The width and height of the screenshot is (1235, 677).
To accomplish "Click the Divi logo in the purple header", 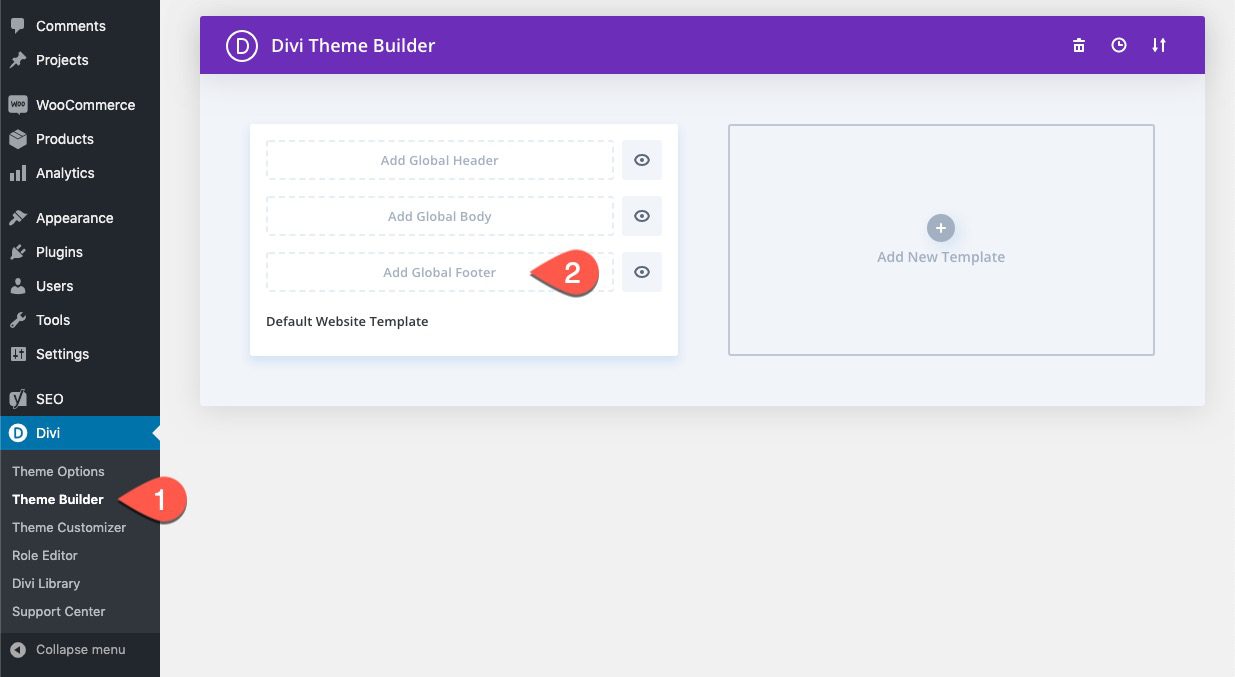I will (241, 45).
